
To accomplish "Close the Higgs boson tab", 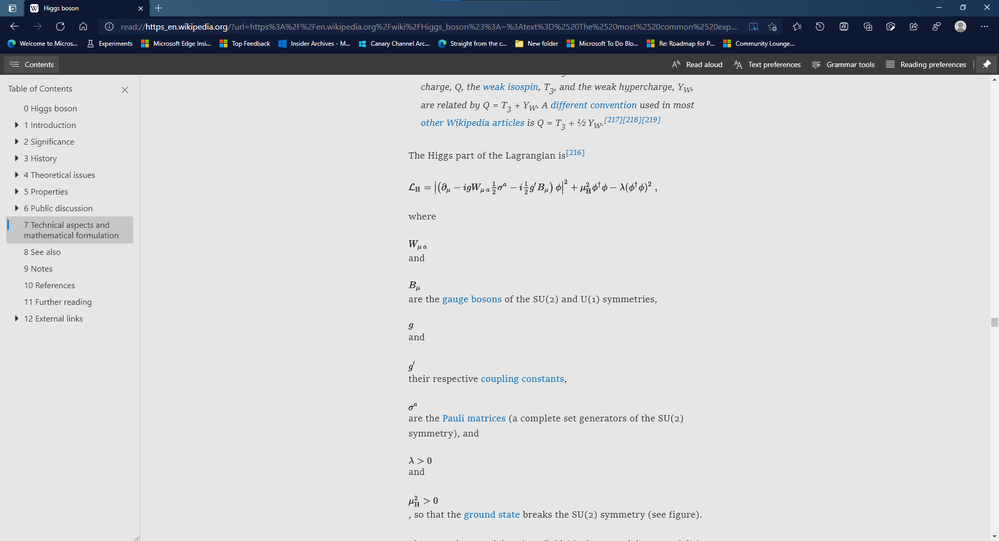I will (x=141, y=8).
